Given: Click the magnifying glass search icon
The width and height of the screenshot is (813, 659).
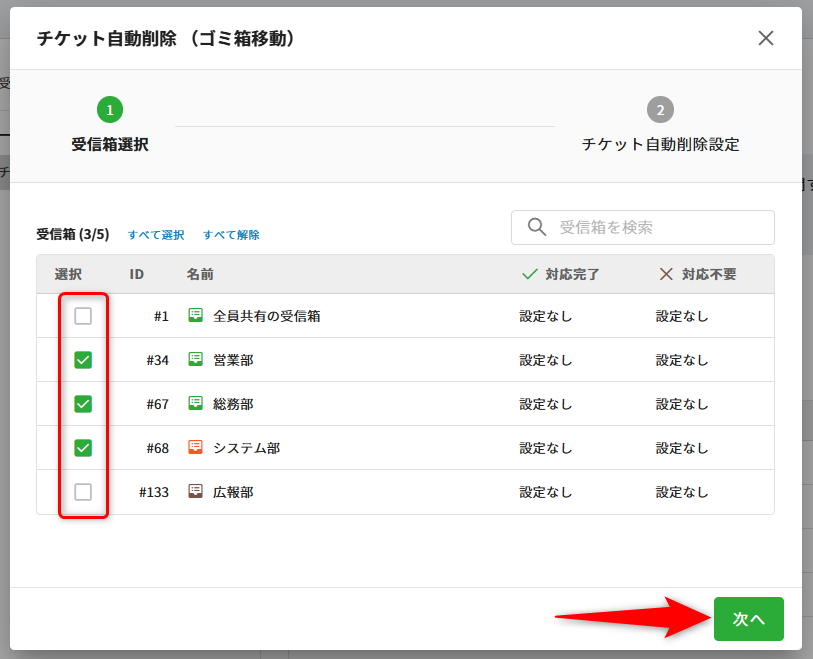Looking at the screenshot, I should point(537,227).
